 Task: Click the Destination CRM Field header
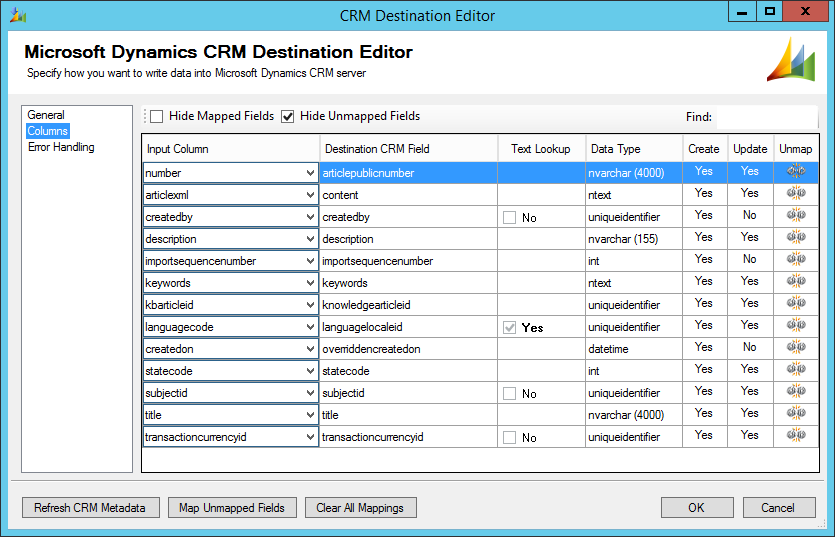408,149
